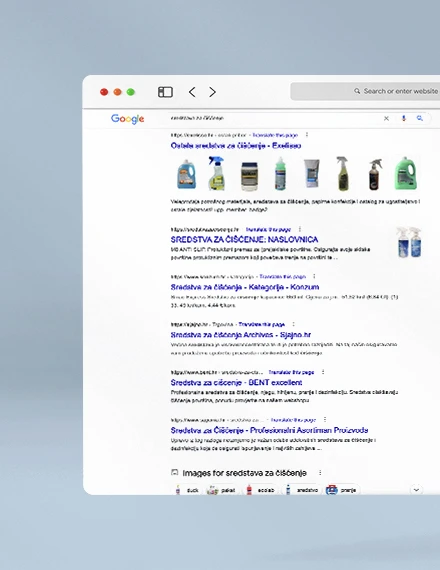Open 'Profesionalni Asortiman Proizvoda' result

point(269,430)
